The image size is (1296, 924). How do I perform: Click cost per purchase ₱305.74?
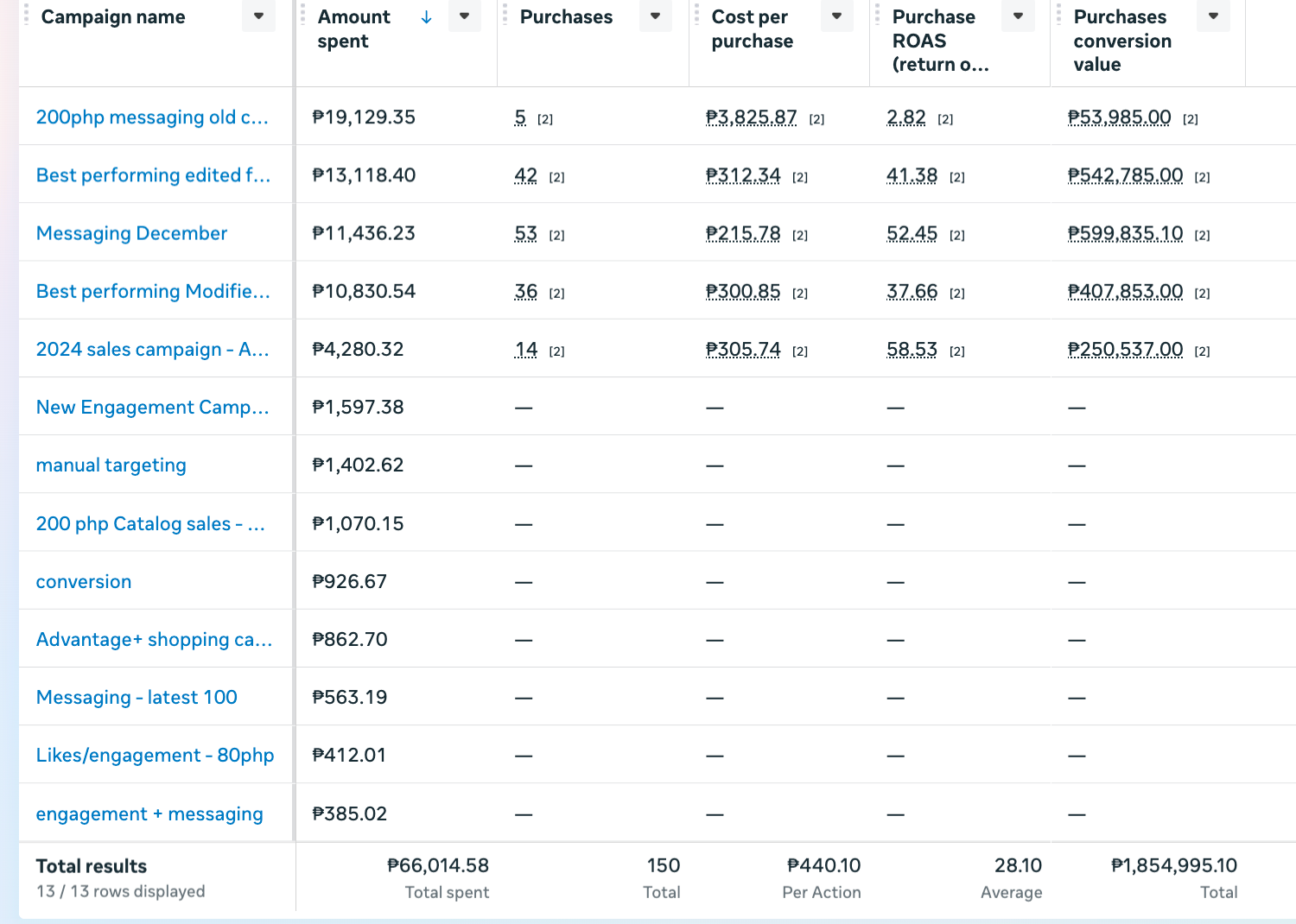pos(743,349)
